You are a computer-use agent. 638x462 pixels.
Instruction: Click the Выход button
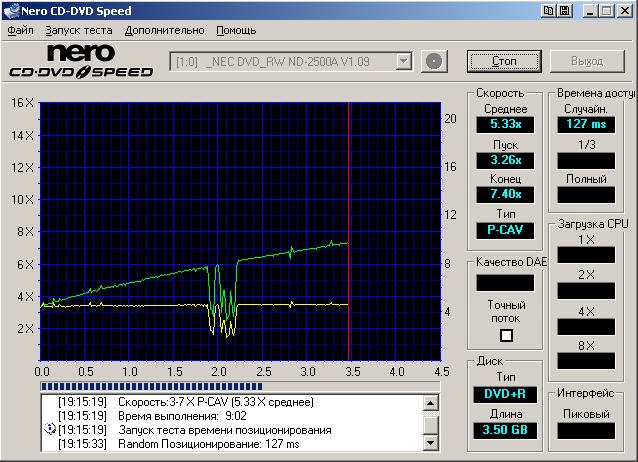pos(587,62)
